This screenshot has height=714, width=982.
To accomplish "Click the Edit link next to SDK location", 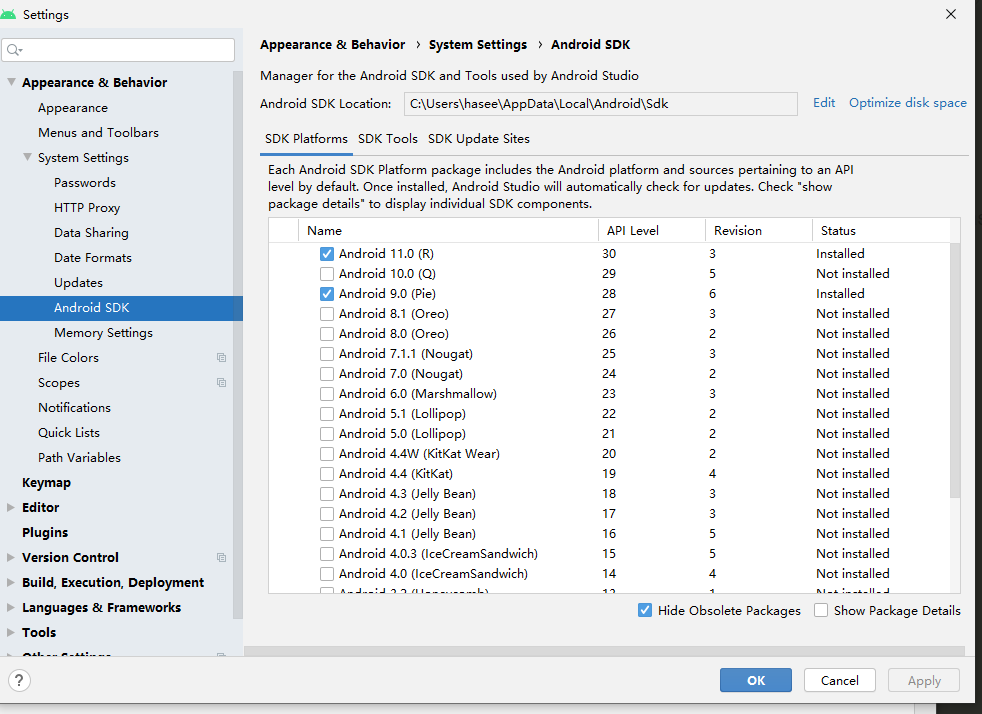I will (x=823, y=102).
